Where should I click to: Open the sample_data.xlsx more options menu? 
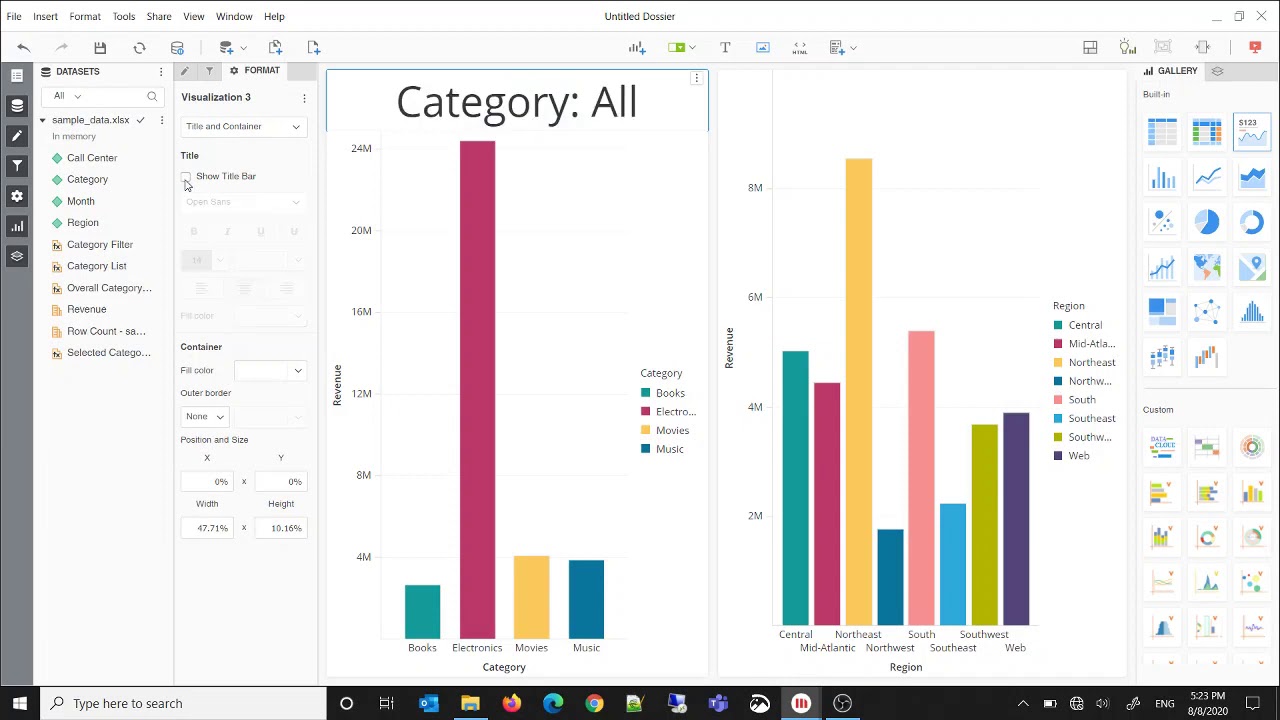point(161,120)
